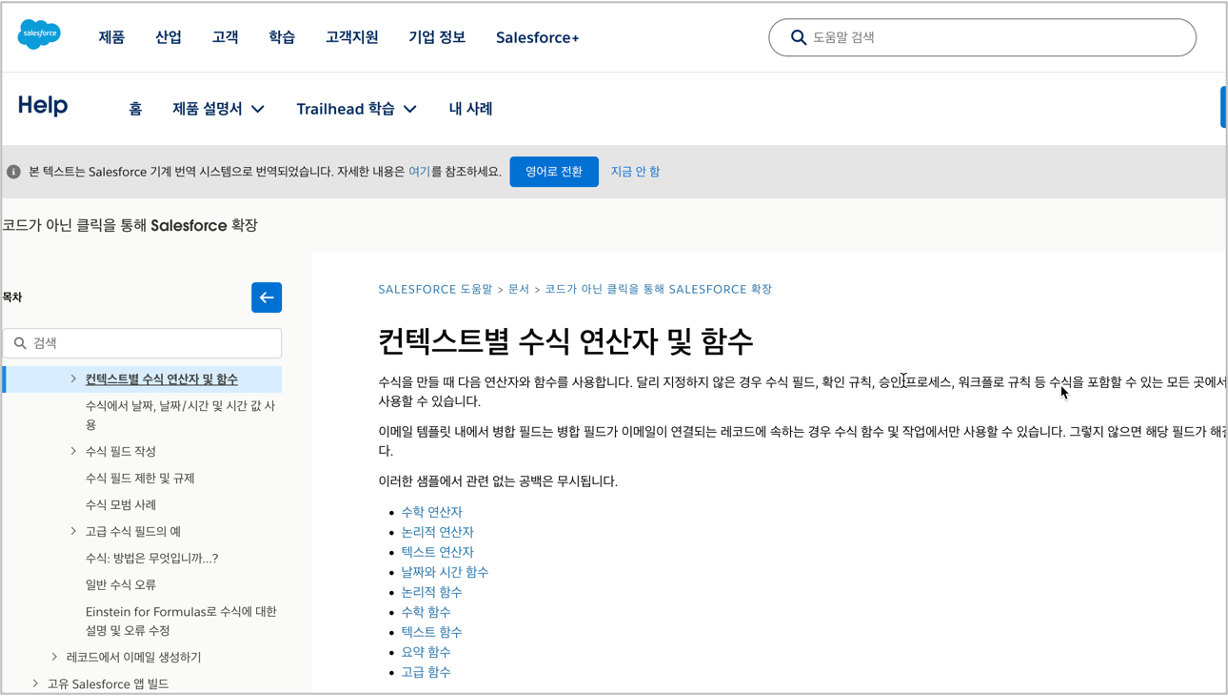Expand the 레코드에서 이메일 생성하기 chevron

(54, 657)
